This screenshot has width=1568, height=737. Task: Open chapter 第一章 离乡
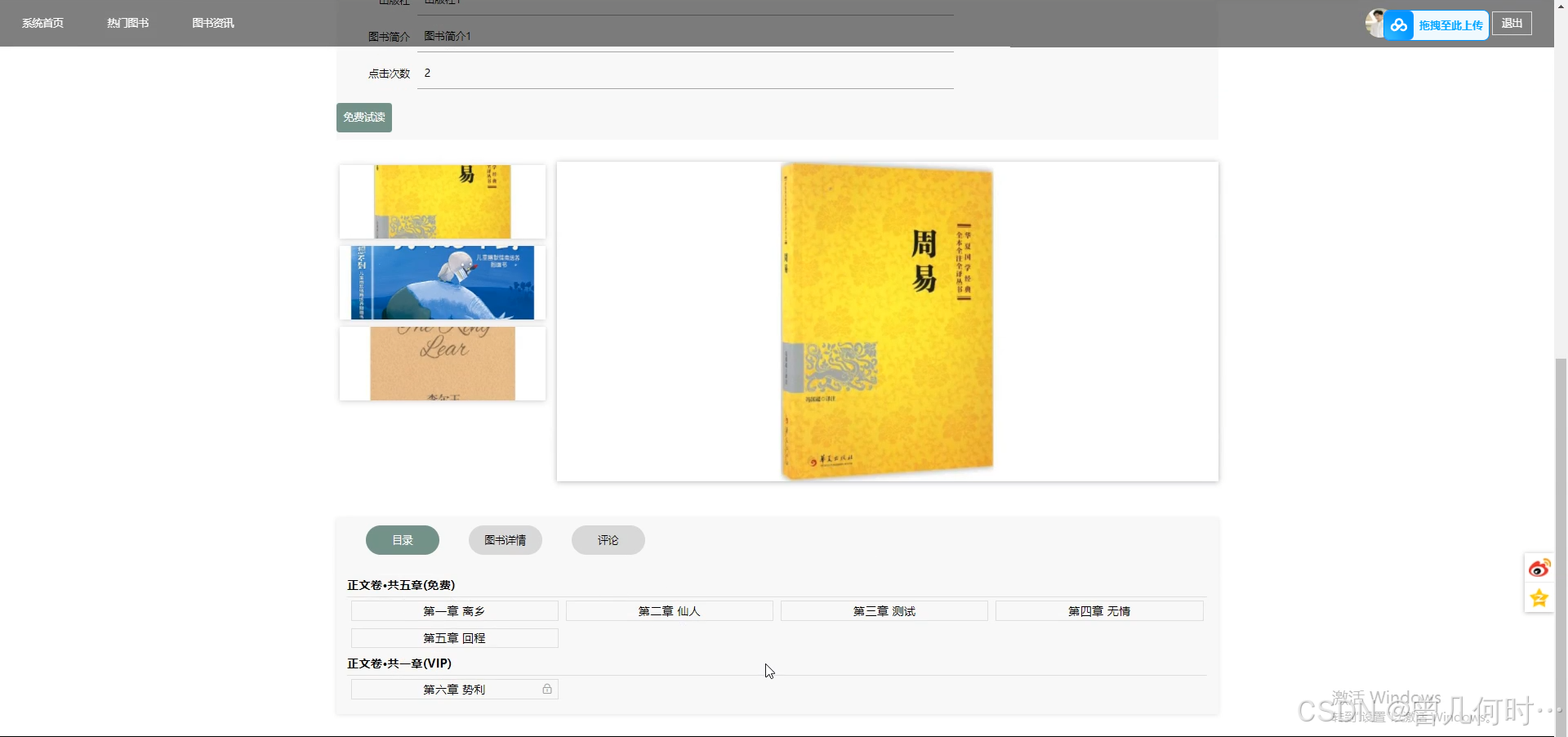[x=455, y=611]
